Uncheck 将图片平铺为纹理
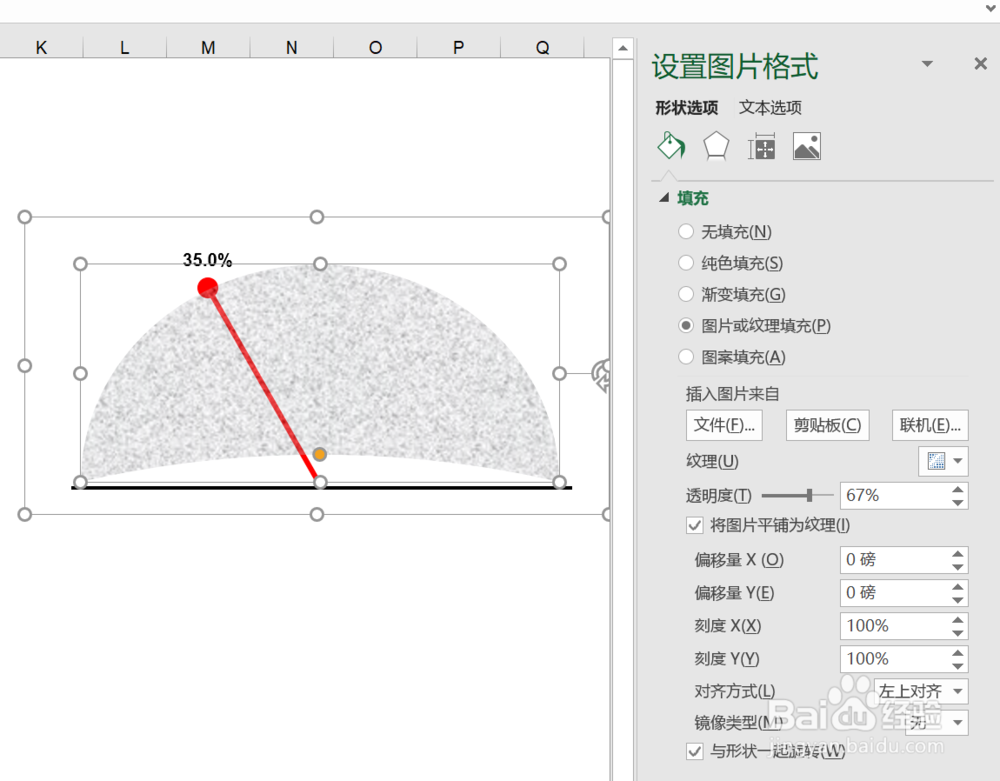The height and width of the screenshot is (781, 1000). [x=694, y=525]
